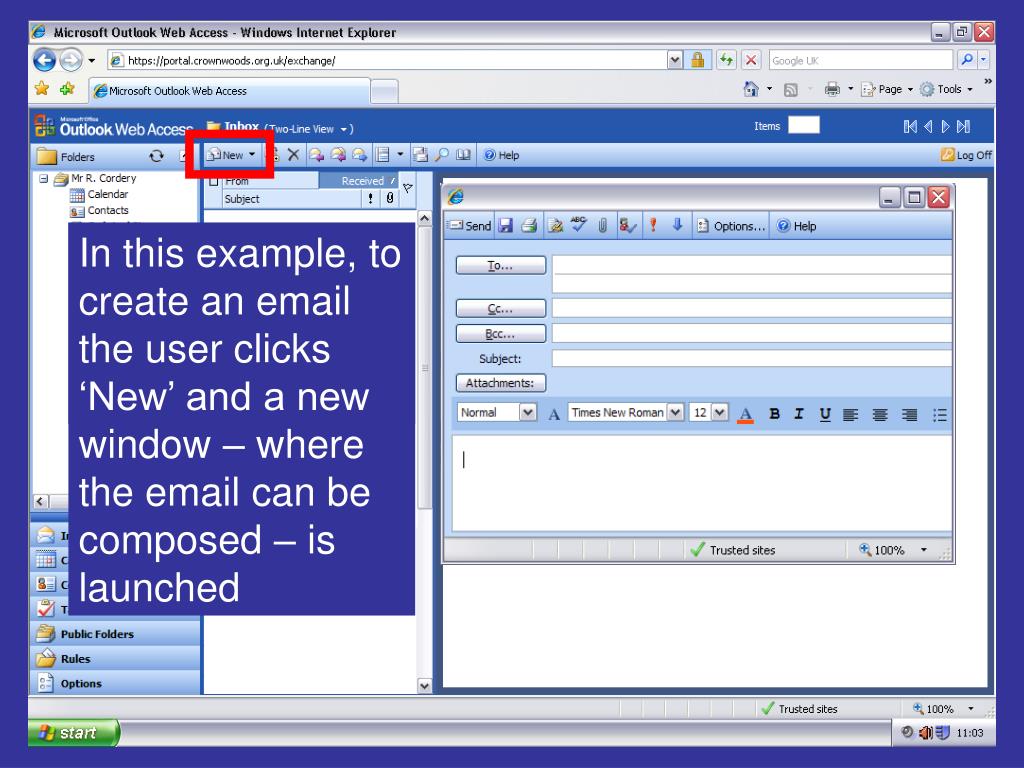This screenshot has height=768, width=1024.
Task: Tick the select-all checkbox beside From
Action: pyautogui.click(x=214, y=181)
